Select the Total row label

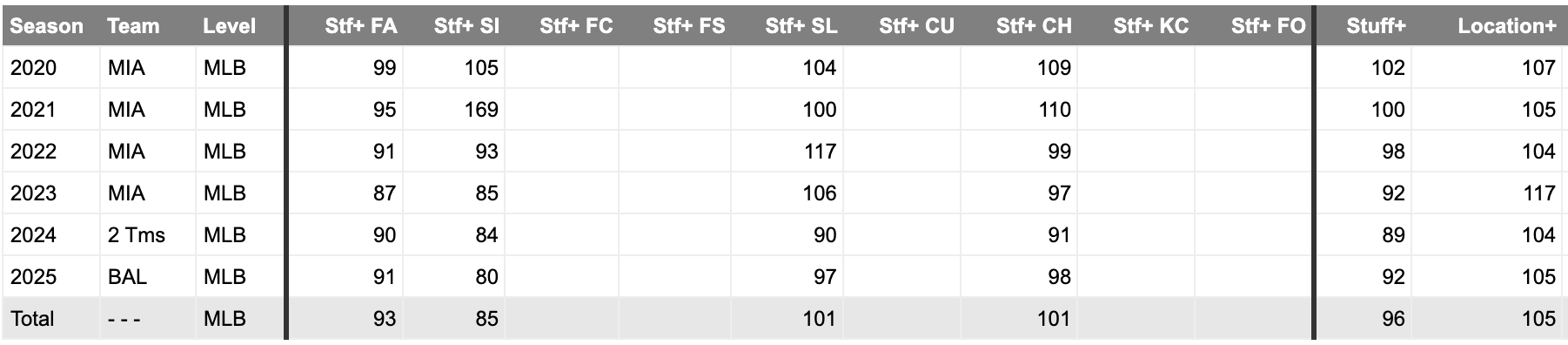click(32, 319)
